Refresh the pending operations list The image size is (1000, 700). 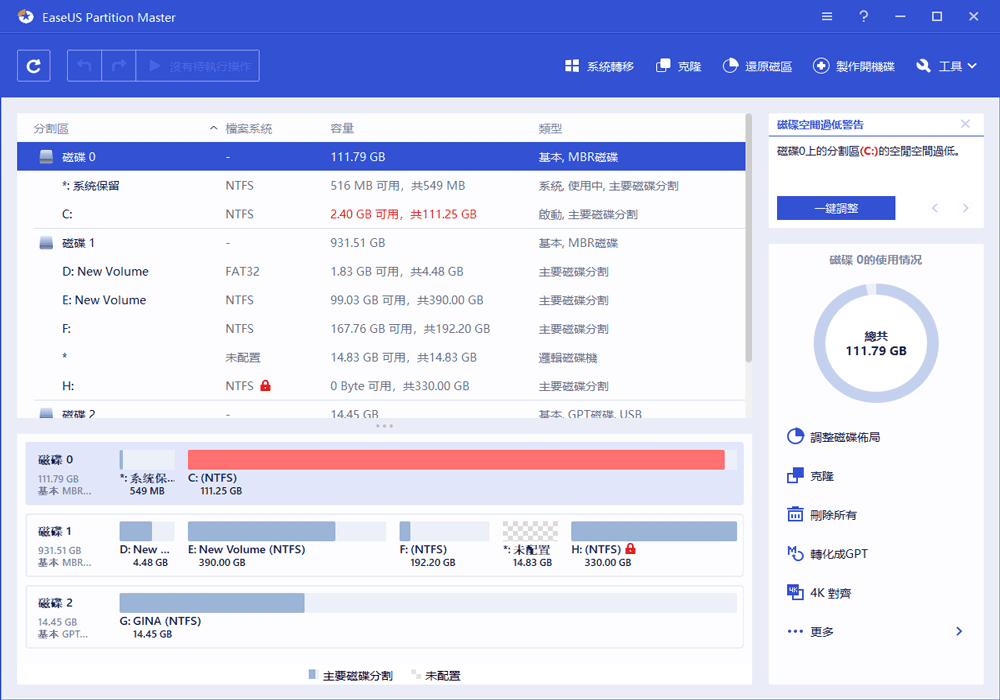coord(33,65)
